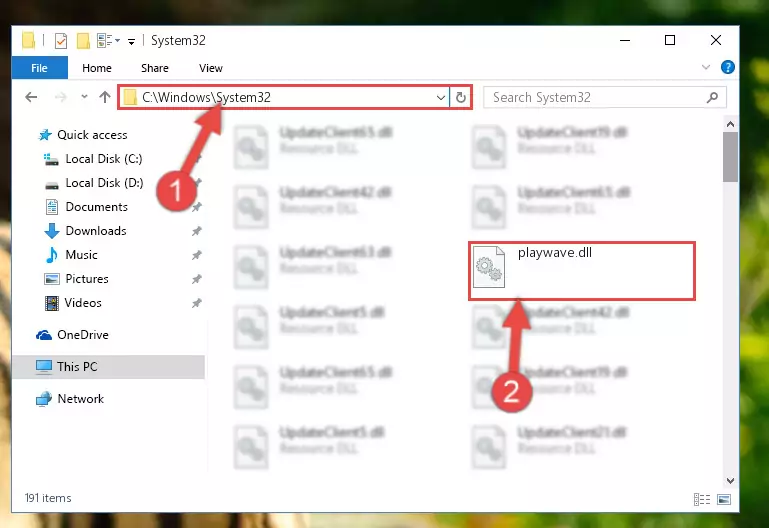The width and height of the screenshot is (769, 528).
Task: Select the playwave.dll file name
Action: [x=555, y=252]
